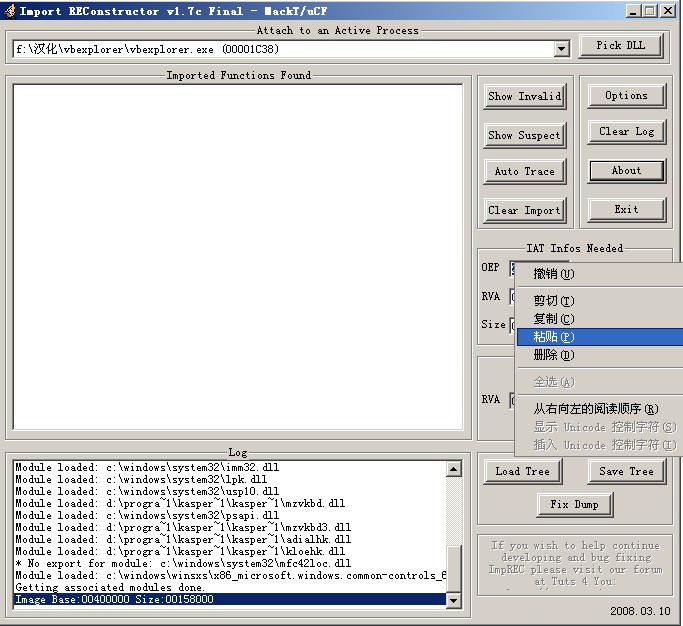The height and width of the screenshot is (626, 683).
Task: Choose 复制(C) copy in context menu
Action: 600,319
